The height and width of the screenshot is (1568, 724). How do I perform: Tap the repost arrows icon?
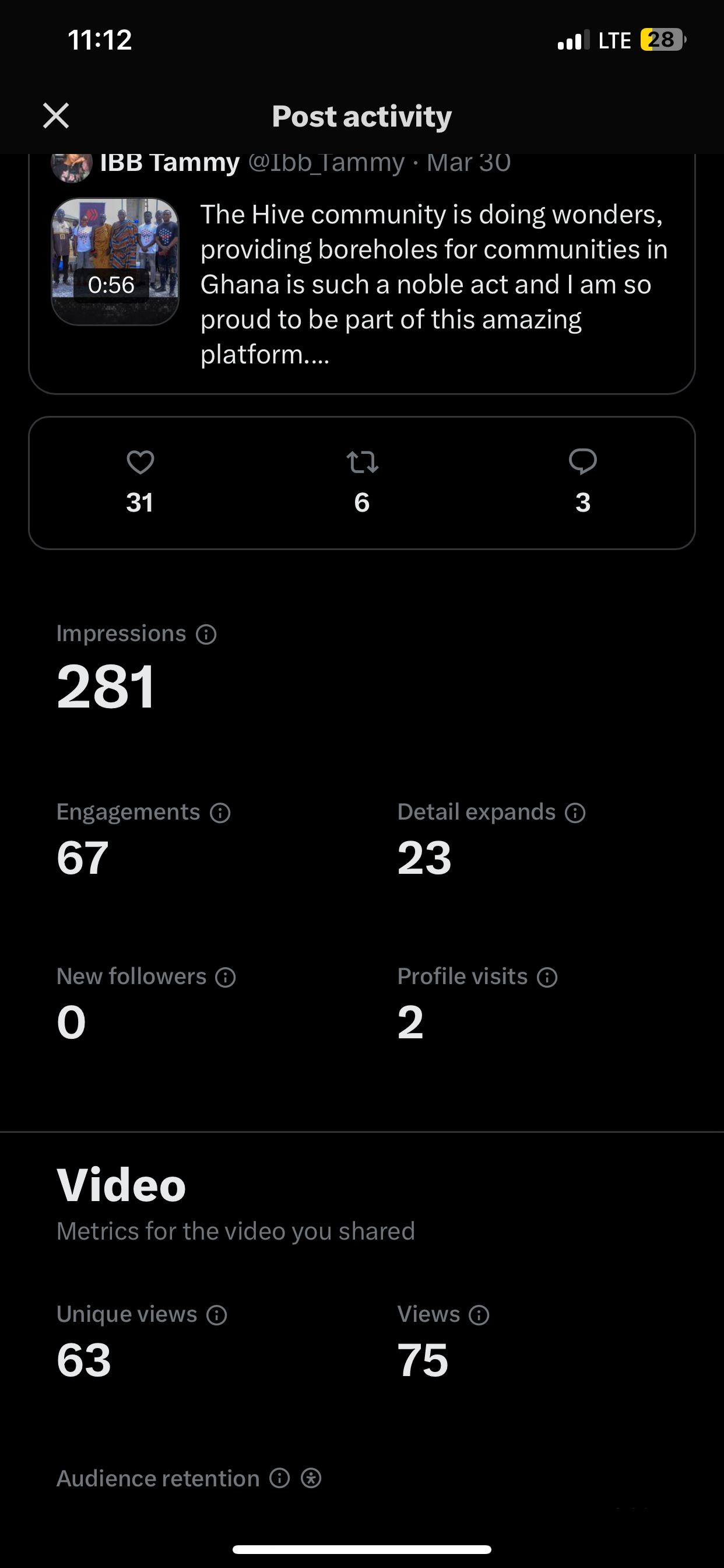tap(362, 462)
